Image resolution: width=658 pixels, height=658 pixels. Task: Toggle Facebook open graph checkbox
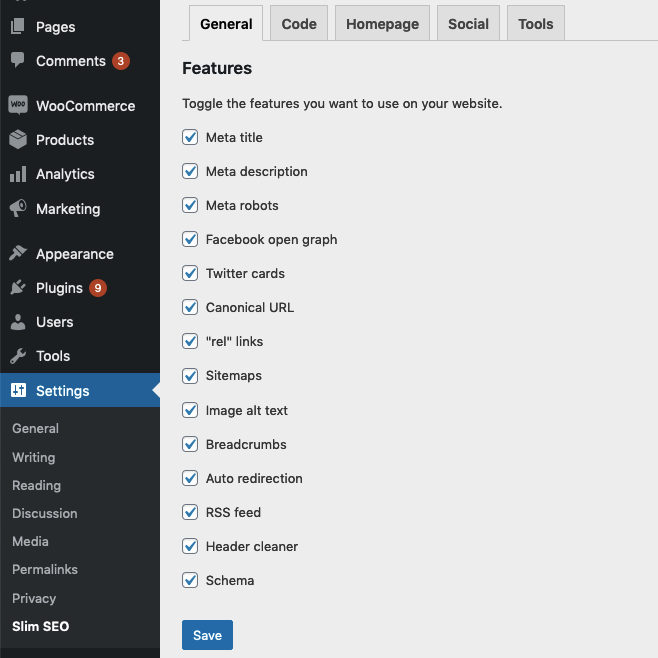(190, 239)
